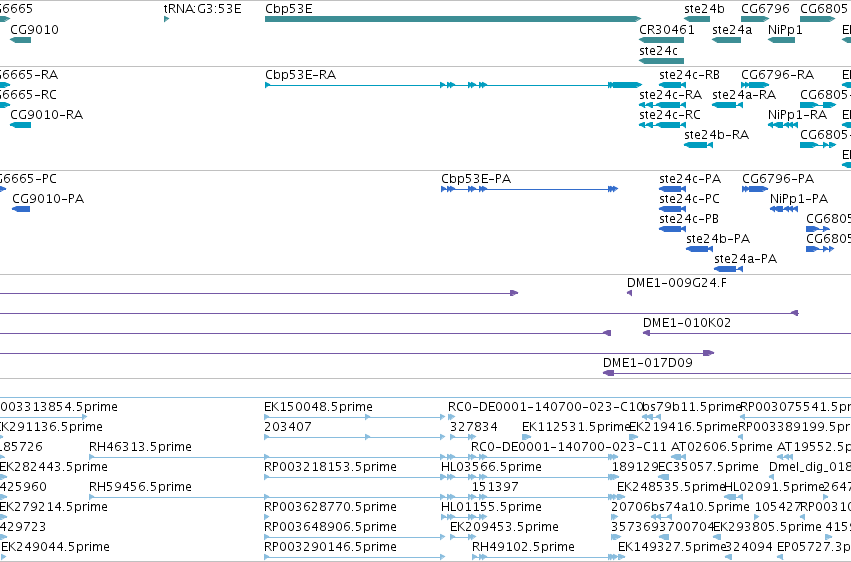Click the RH59456.5prime EST label
Viewport: 851px width, 562px height.
coord(141,487)
